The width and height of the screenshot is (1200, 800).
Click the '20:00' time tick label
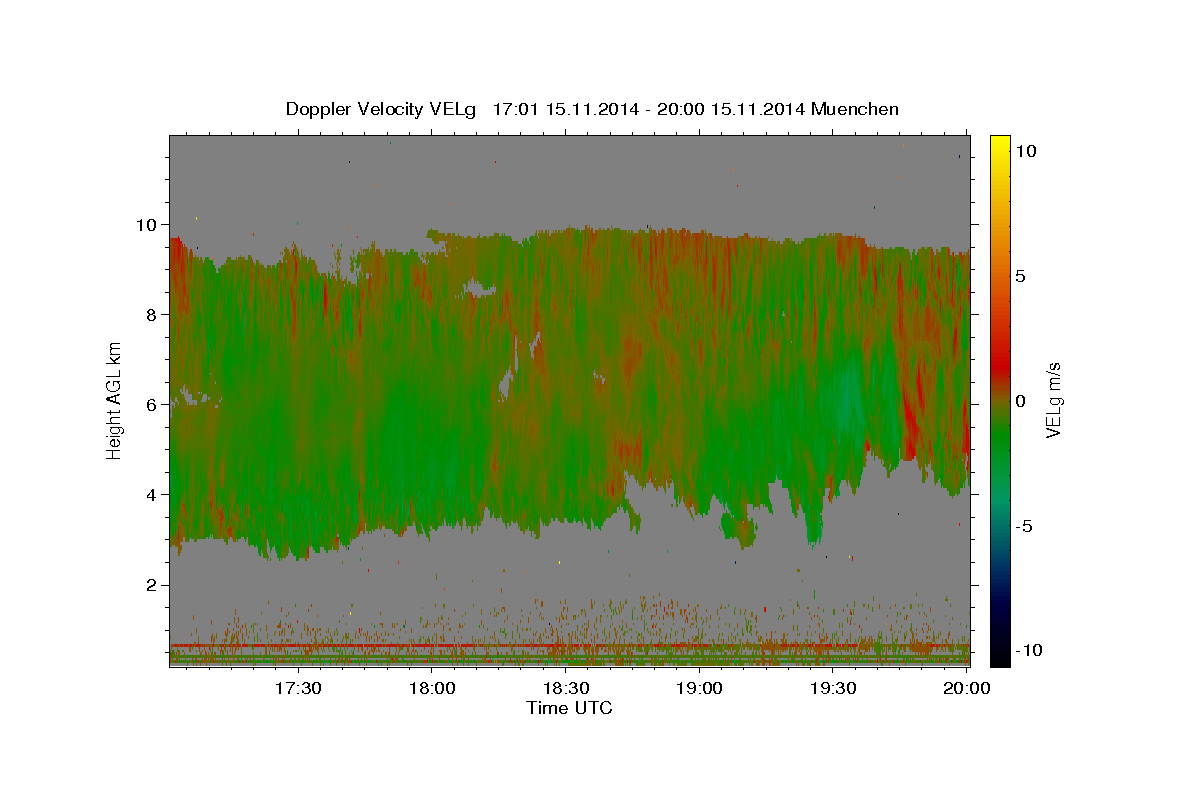click(x=966, y=688)
